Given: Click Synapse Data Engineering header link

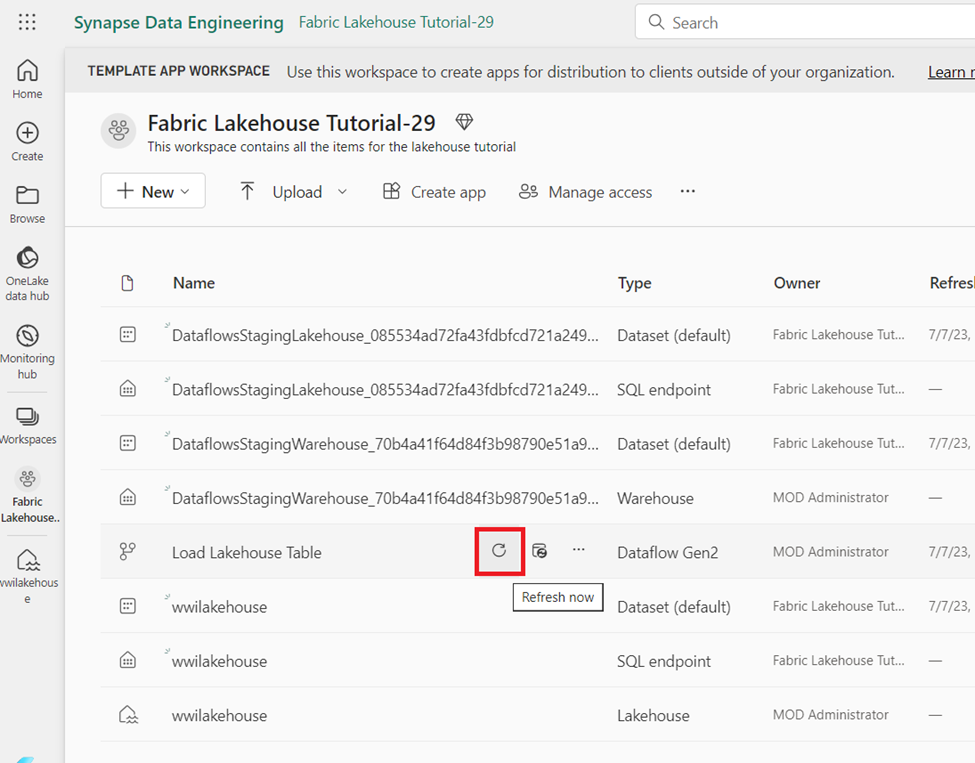Looking at the screenshot, I should [178, 22].
